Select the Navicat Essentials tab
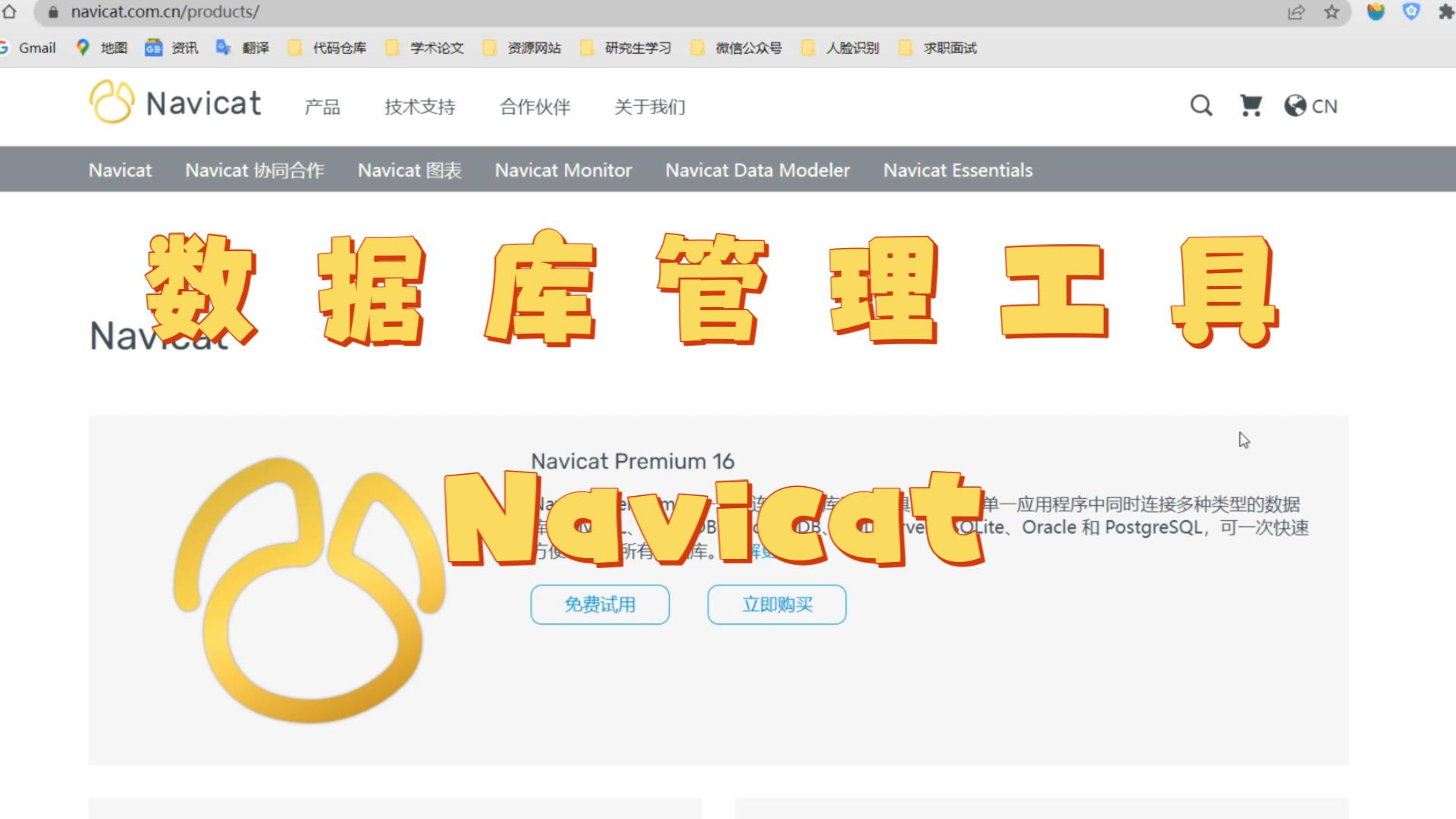Viewport: 1456px width, 819px height. [x=958, y=170]
